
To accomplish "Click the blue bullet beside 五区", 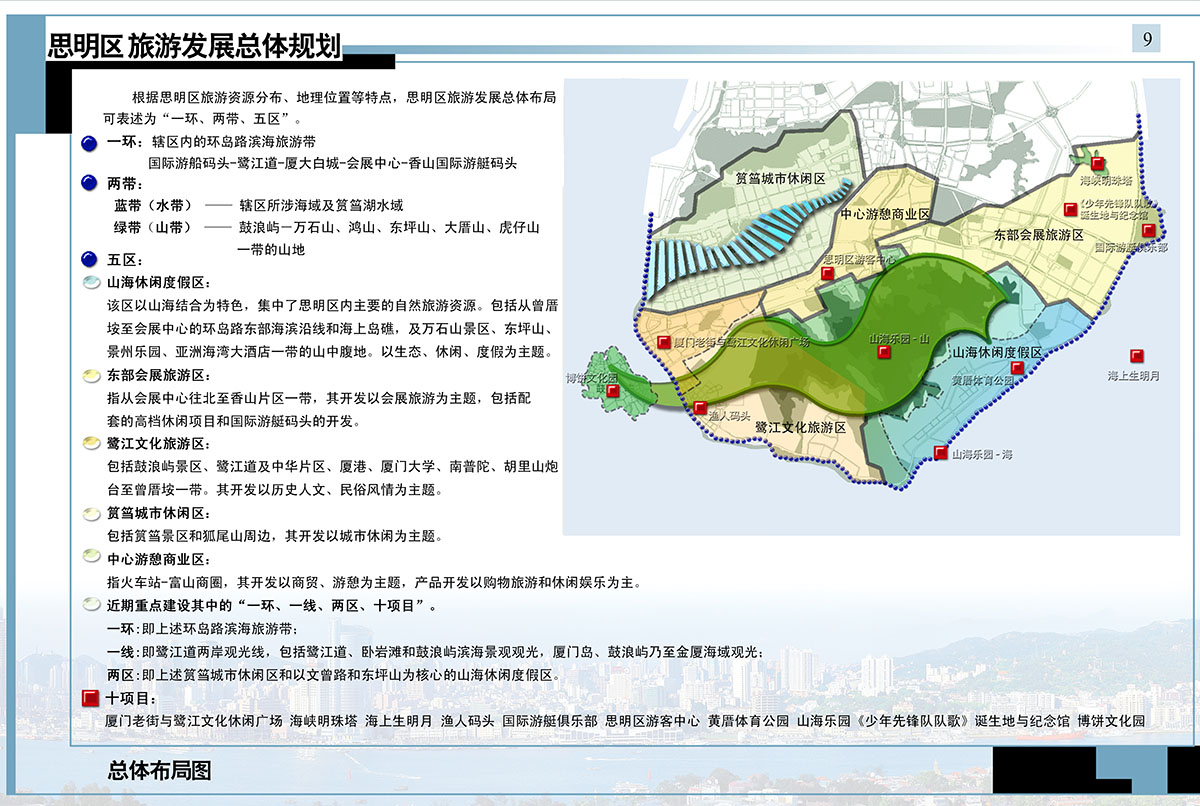I will (90, 259).
